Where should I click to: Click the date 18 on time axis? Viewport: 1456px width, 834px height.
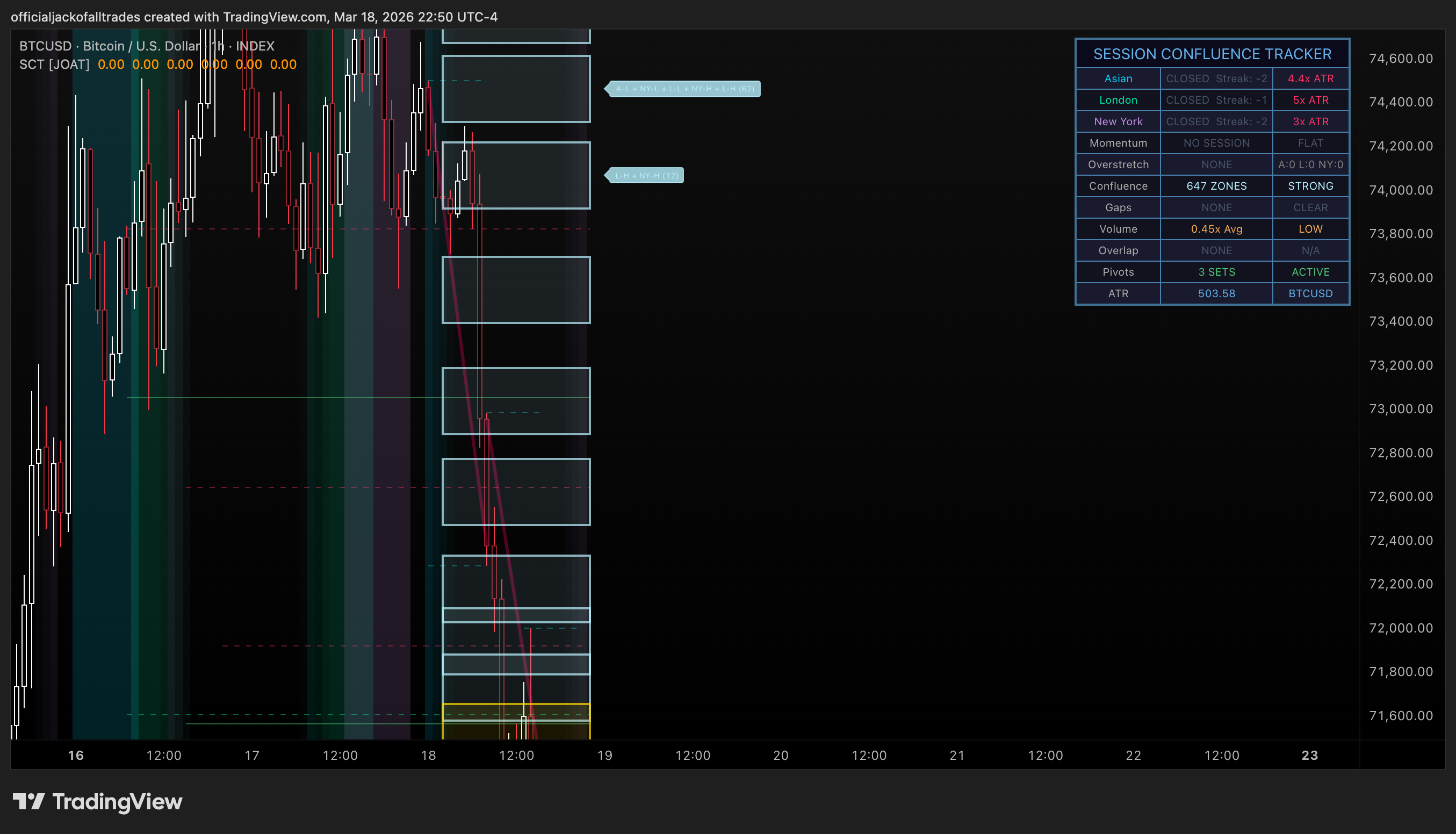(x=428, y=755)
